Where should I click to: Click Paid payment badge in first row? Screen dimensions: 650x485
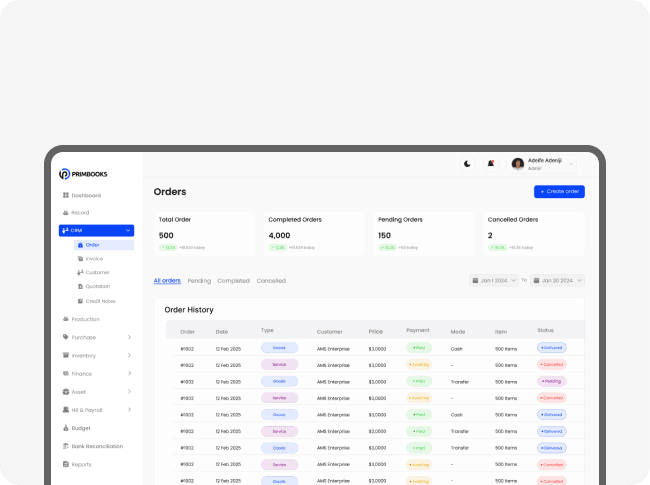(x=419, y=348)
